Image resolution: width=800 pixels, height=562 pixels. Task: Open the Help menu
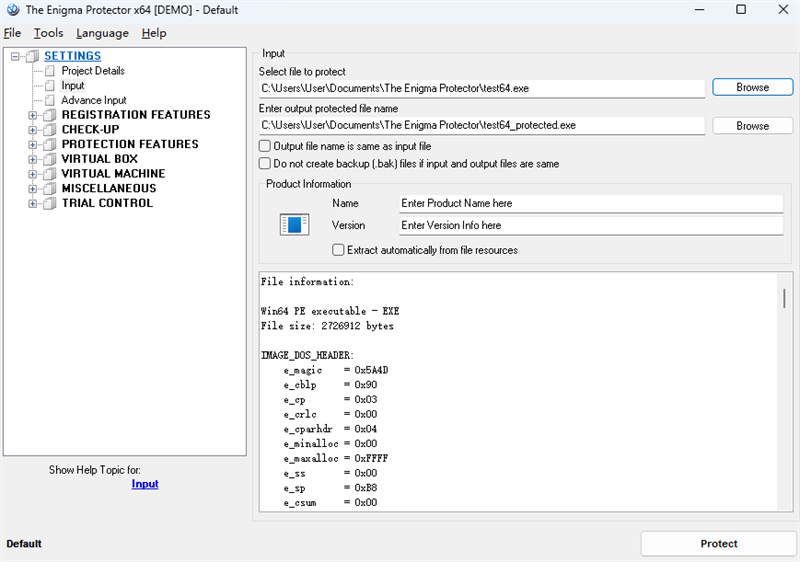154,33
